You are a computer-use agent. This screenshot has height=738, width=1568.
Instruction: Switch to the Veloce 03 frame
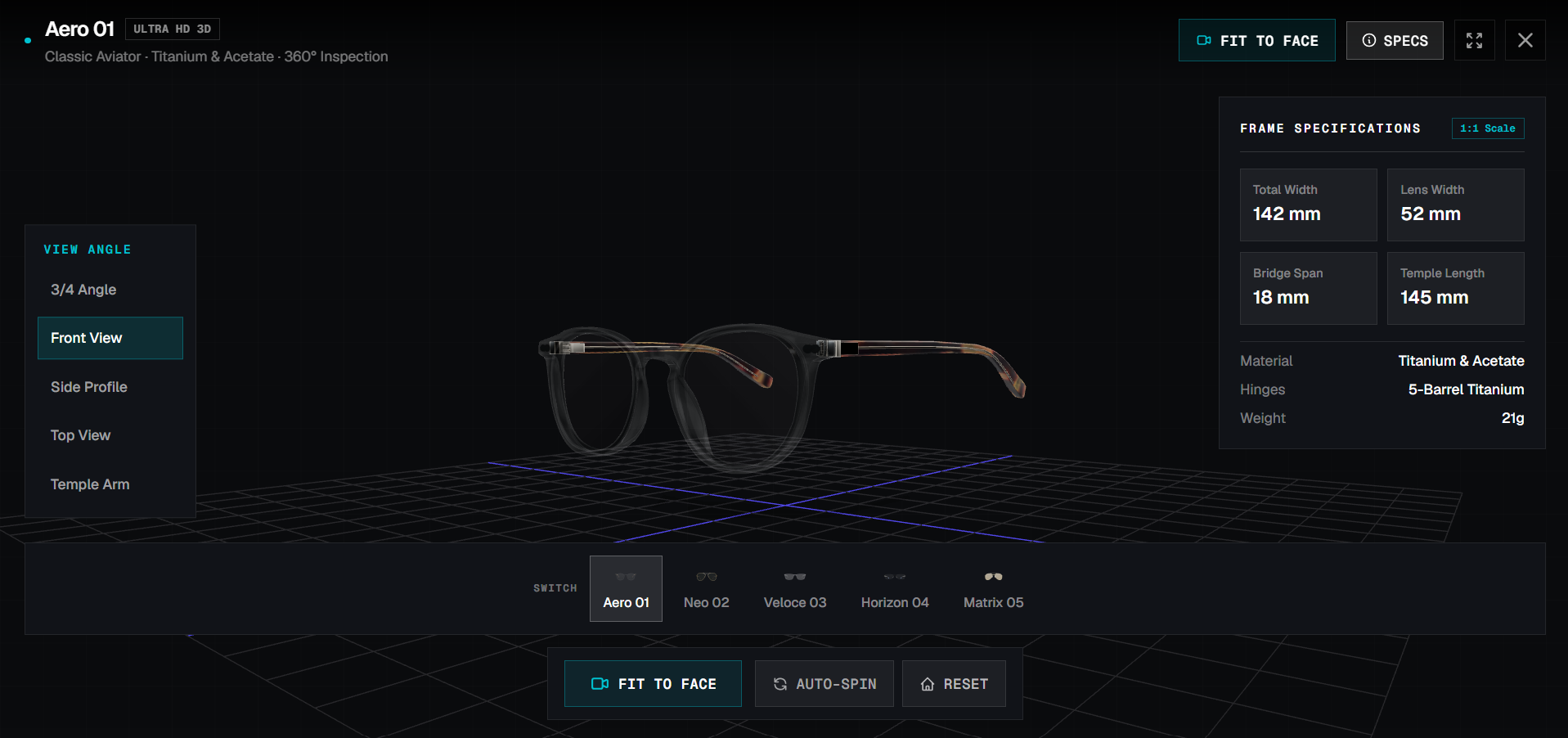pos(795,589)
